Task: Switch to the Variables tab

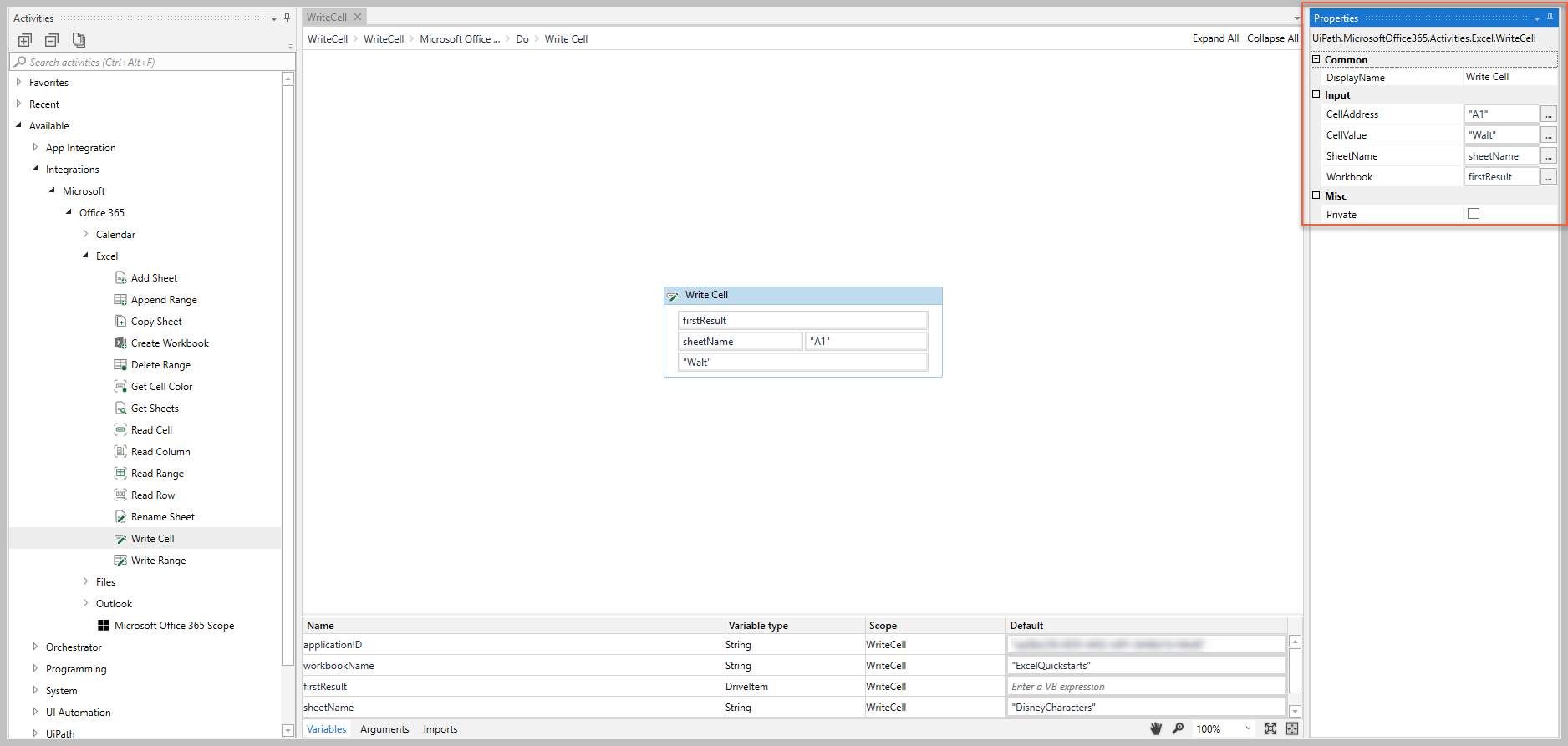Action: (x=326, y=729)
